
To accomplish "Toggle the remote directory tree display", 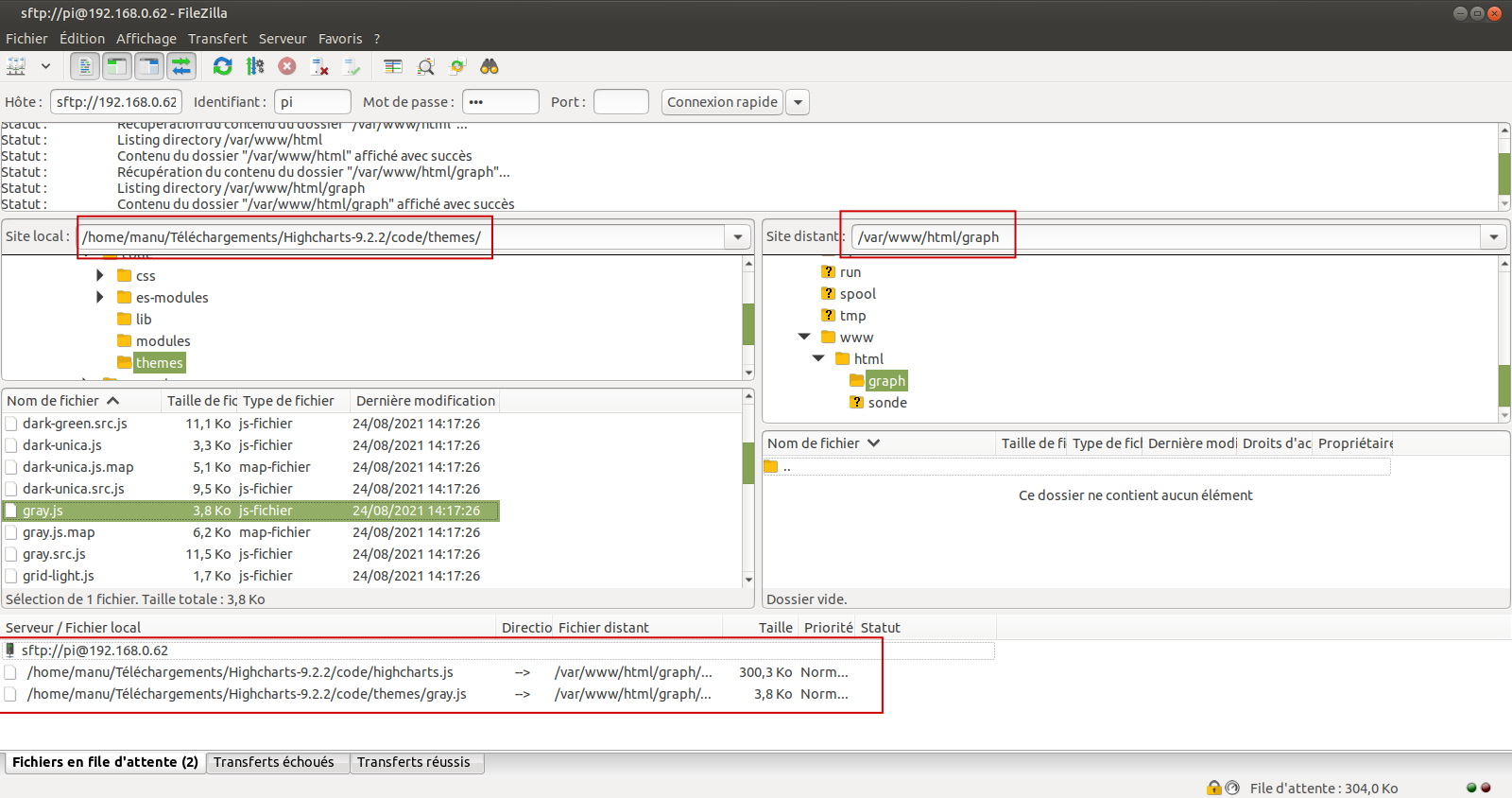I will (149, 66).
